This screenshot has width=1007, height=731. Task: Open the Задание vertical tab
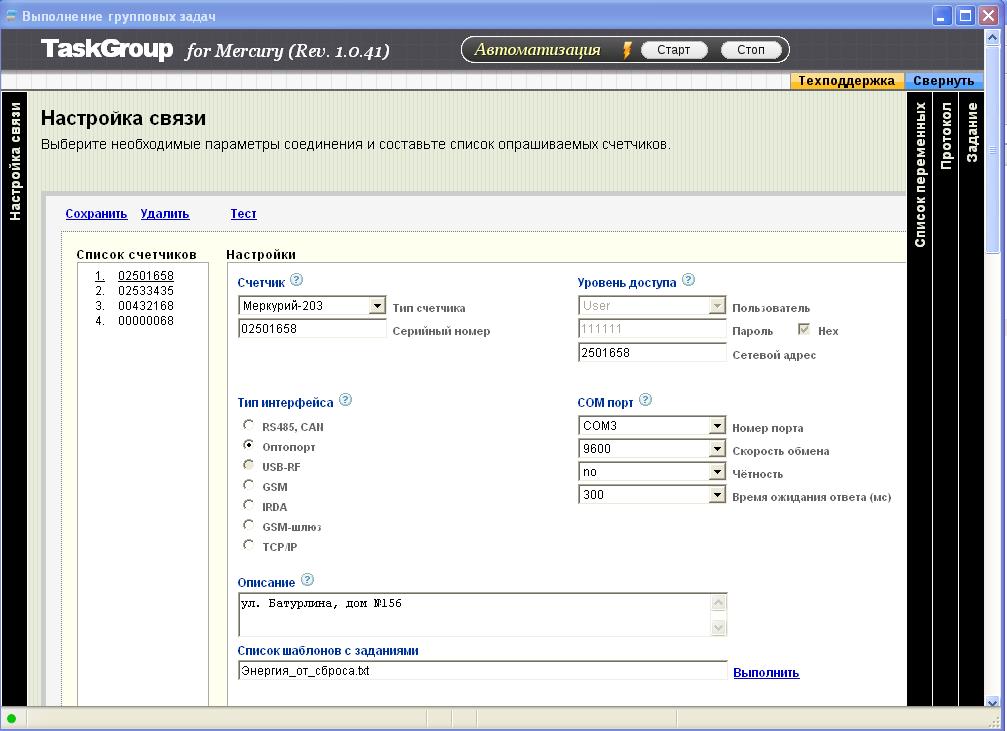pos(971,398)
